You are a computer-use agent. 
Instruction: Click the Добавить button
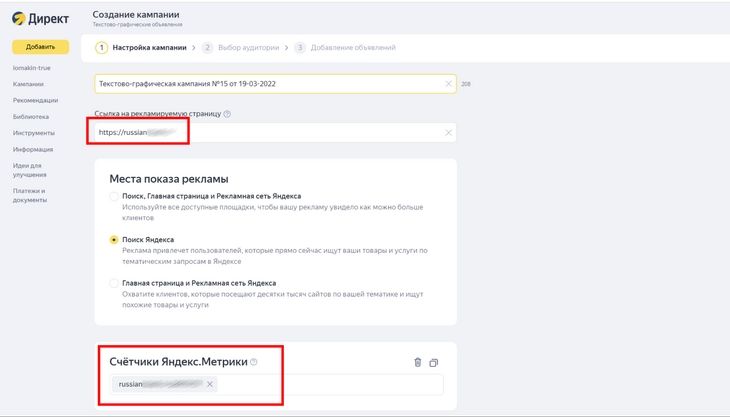[41, 47]
